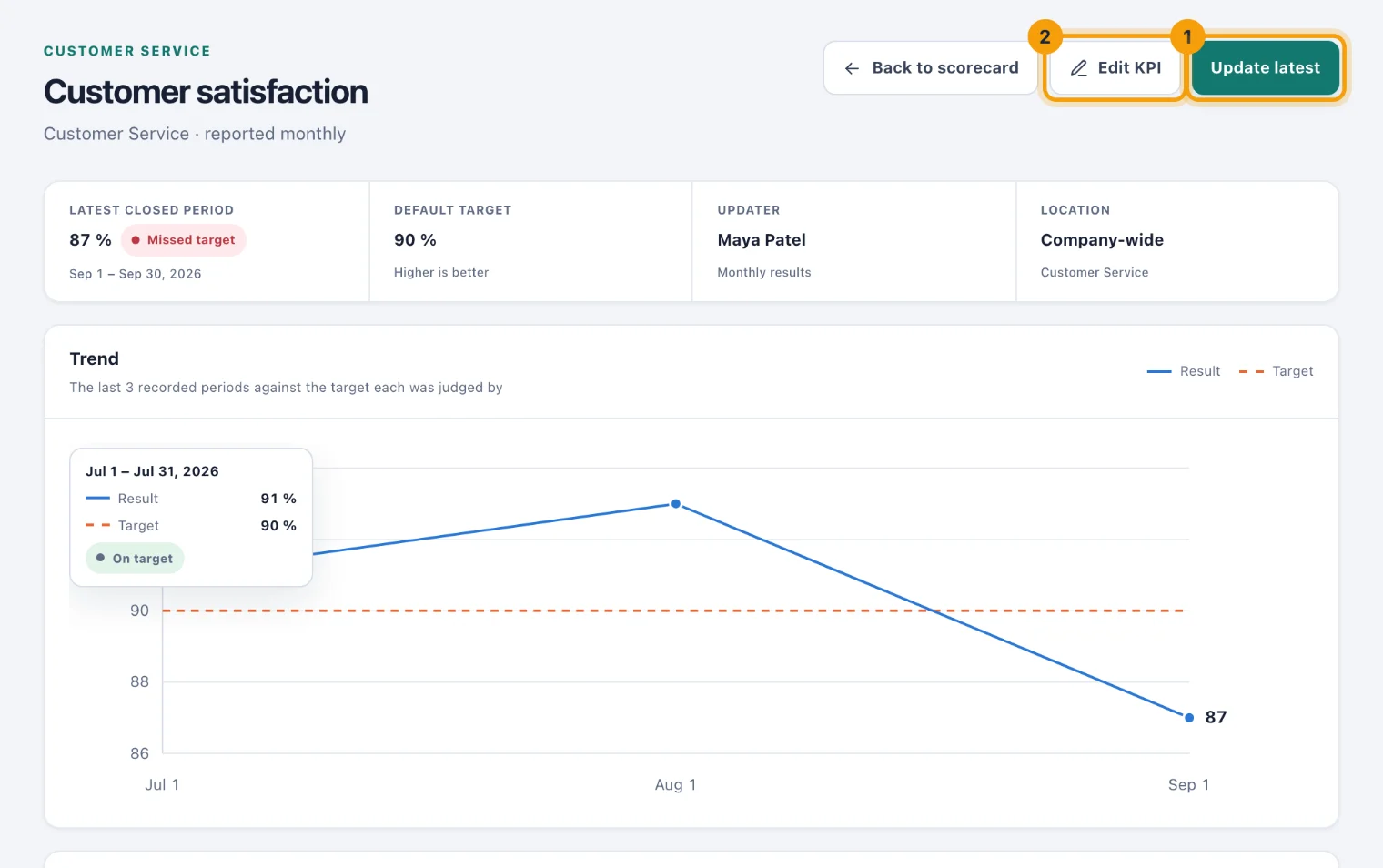This screenshot has height=868, width=1383.
Task: Click the 'last 3 recorded periods' trend description
Action: (286, 388)
